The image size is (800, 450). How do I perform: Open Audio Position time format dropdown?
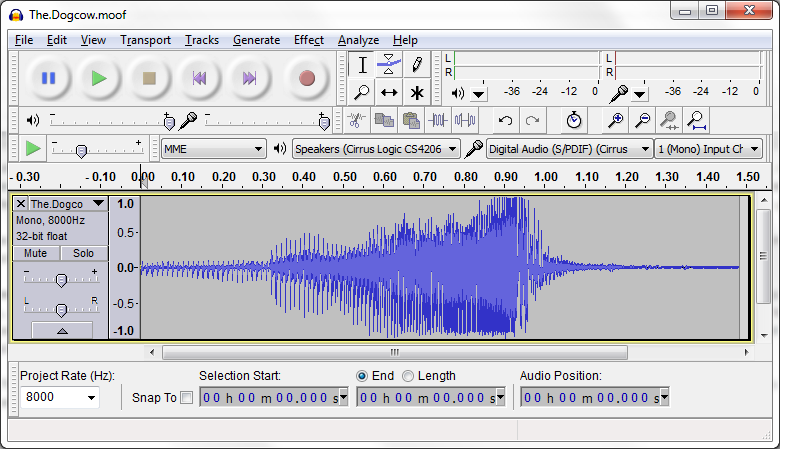coord(664,397)
